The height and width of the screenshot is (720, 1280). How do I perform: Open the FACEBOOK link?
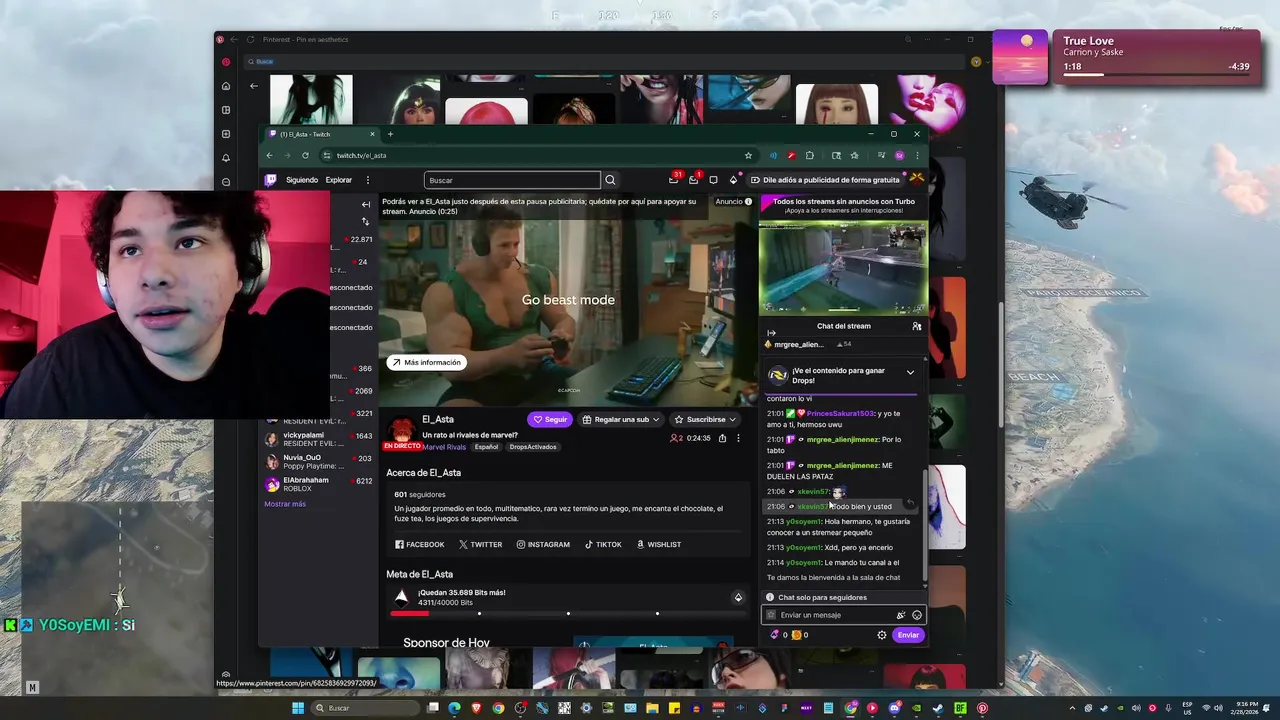click(420, 544)
